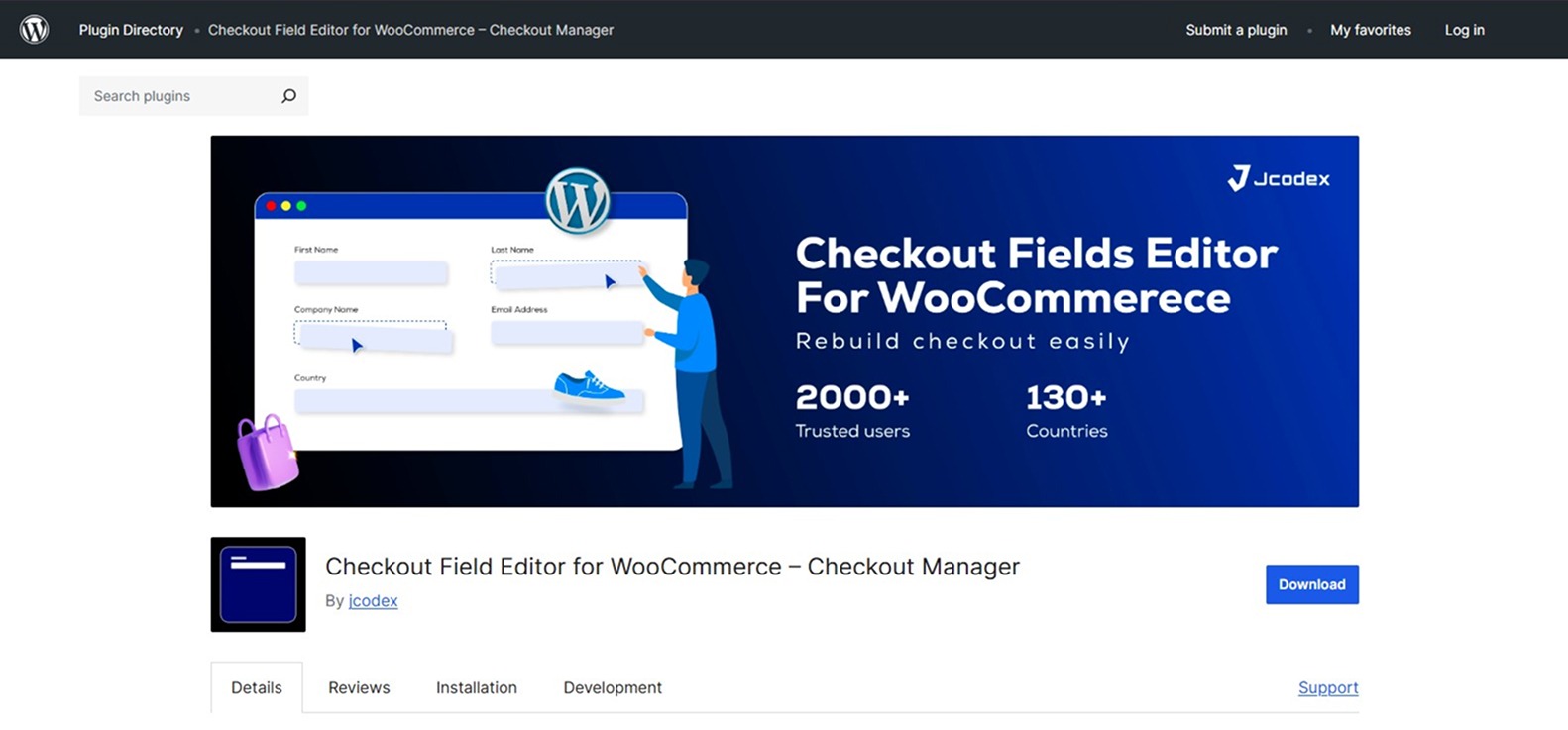Open Submit a plugin page
Viewport: 1568px width, 730px height.
1236,30
